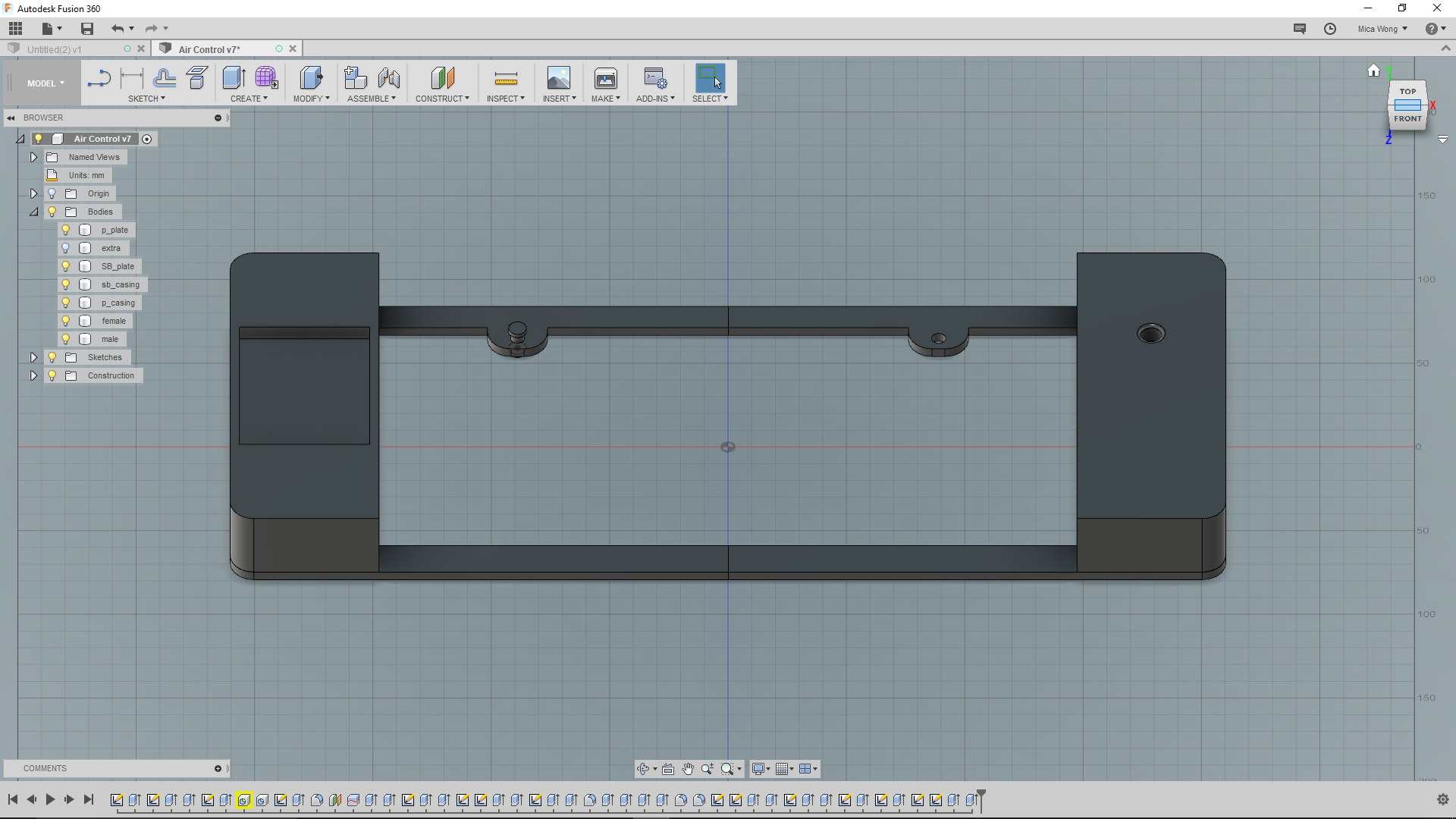Select the Press Pull tool icon
The width and height of the screenshot is (1456, 819).
pyautogui.click(x=311, y=78)
